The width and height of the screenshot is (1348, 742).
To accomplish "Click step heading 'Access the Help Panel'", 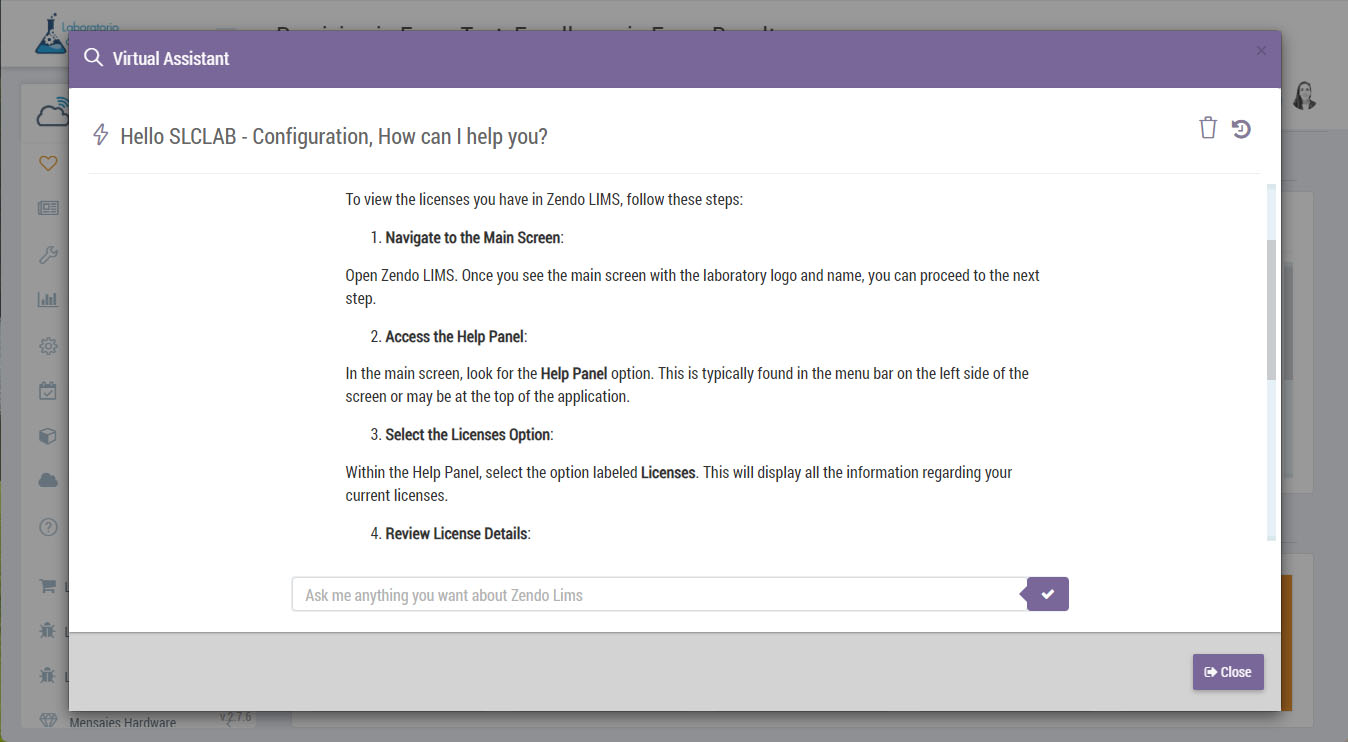I will (x=454, y=336).
